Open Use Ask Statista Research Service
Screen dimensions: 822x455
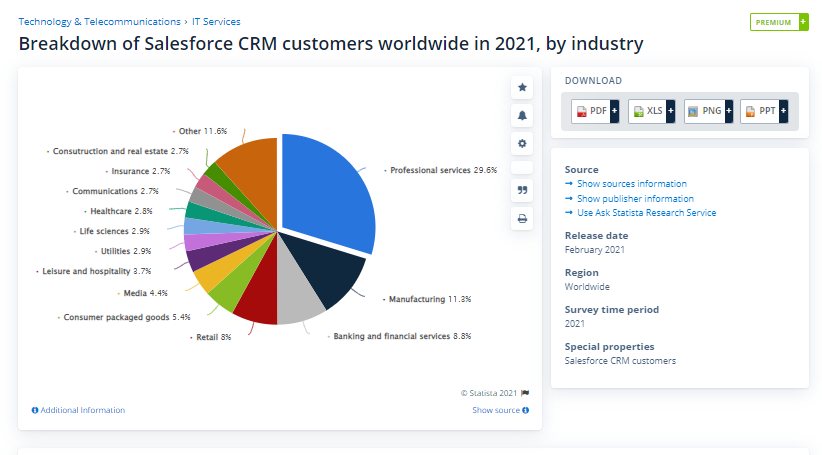point(646,213)
